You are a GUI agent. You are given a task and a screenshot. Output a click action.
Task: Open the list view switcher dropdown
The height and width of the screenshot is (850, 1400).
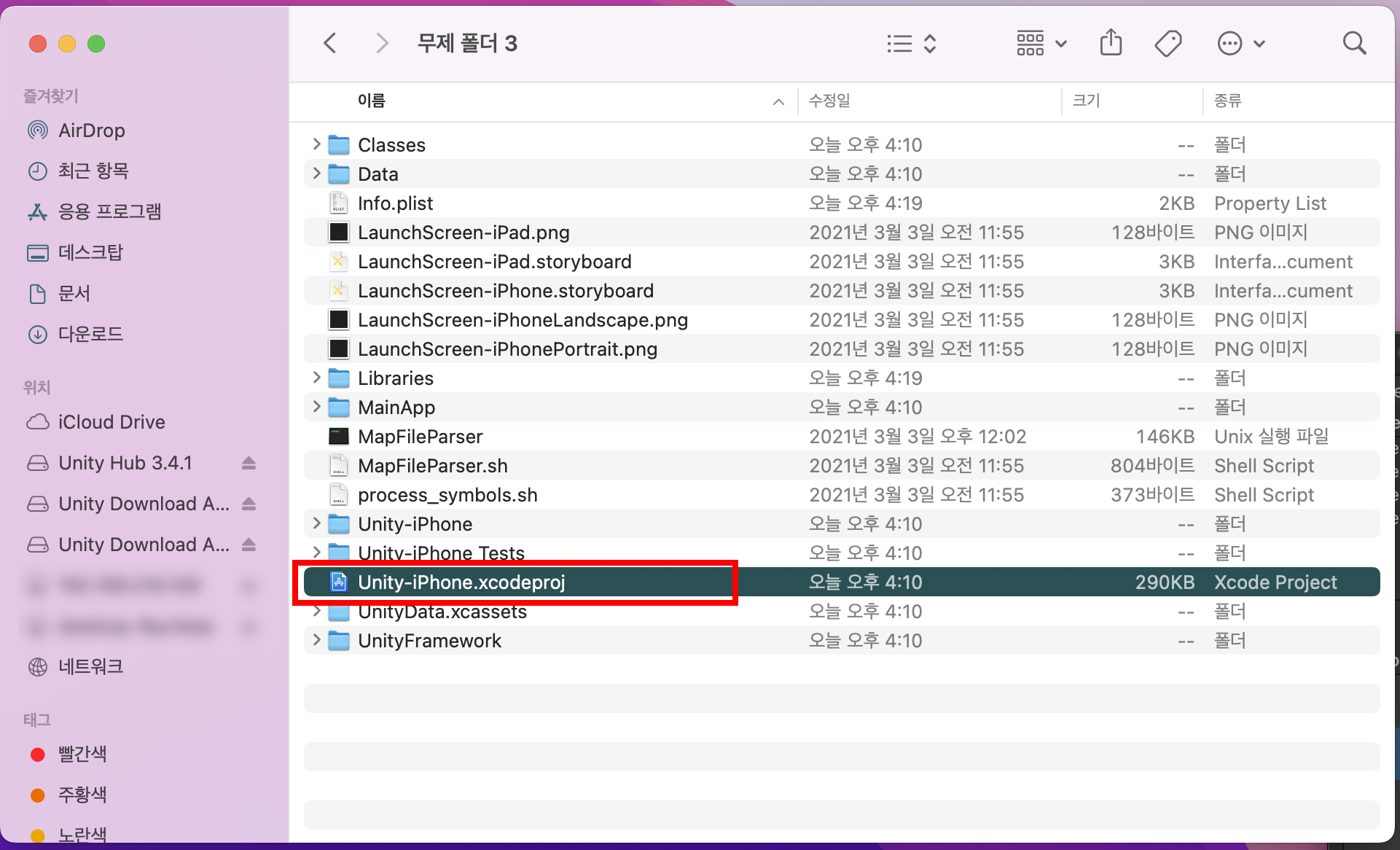pyautogui.click(x=911, y=44)
